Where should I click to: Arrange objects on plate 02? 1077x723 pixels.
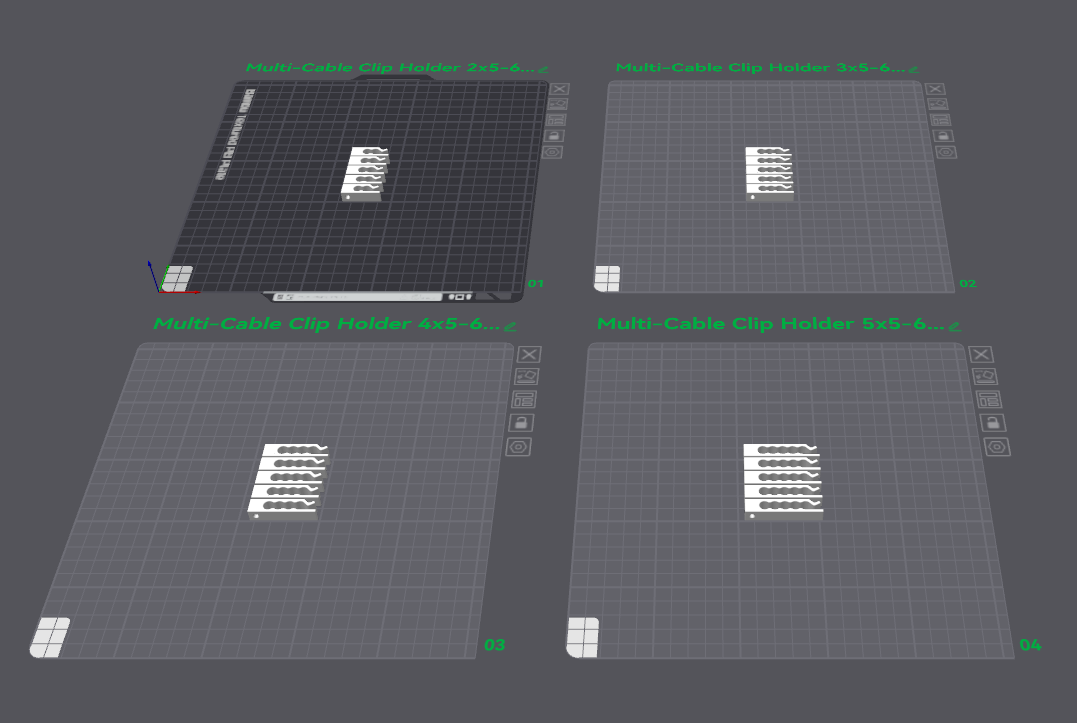pos(940,120)
